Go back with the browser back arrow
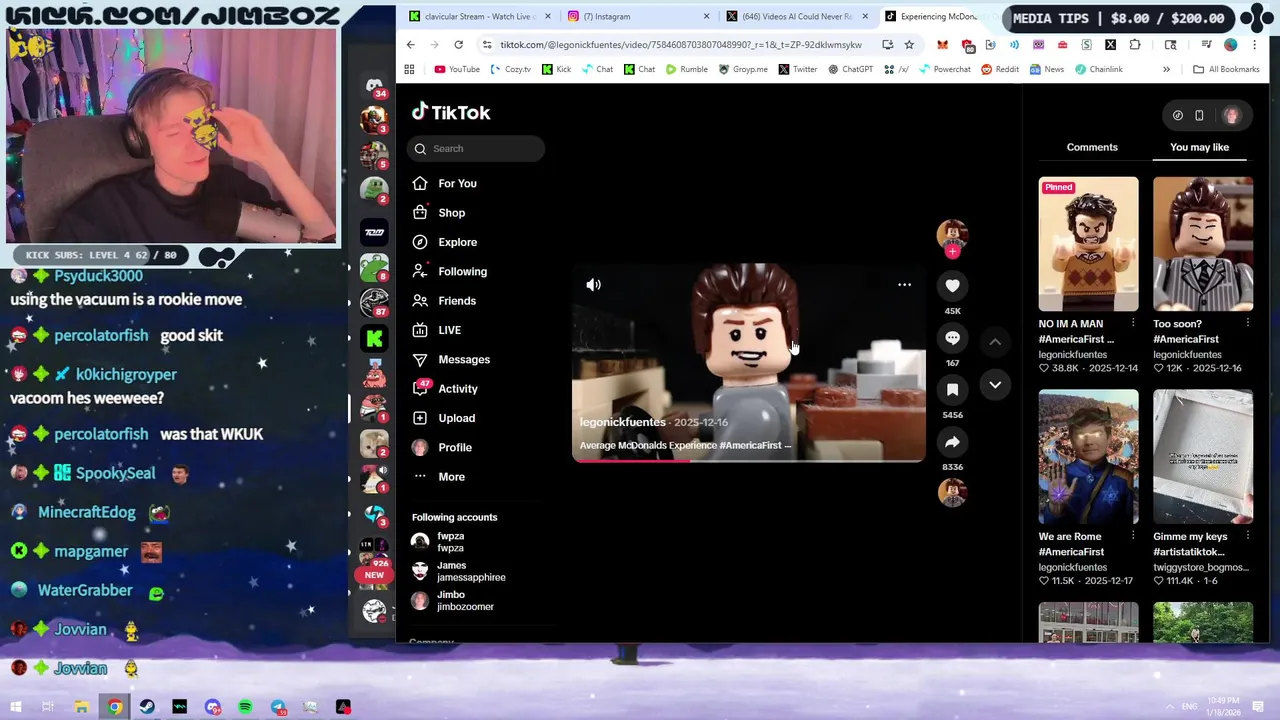The height and width of the screenshot is (720, 1280). click(410, 44)
